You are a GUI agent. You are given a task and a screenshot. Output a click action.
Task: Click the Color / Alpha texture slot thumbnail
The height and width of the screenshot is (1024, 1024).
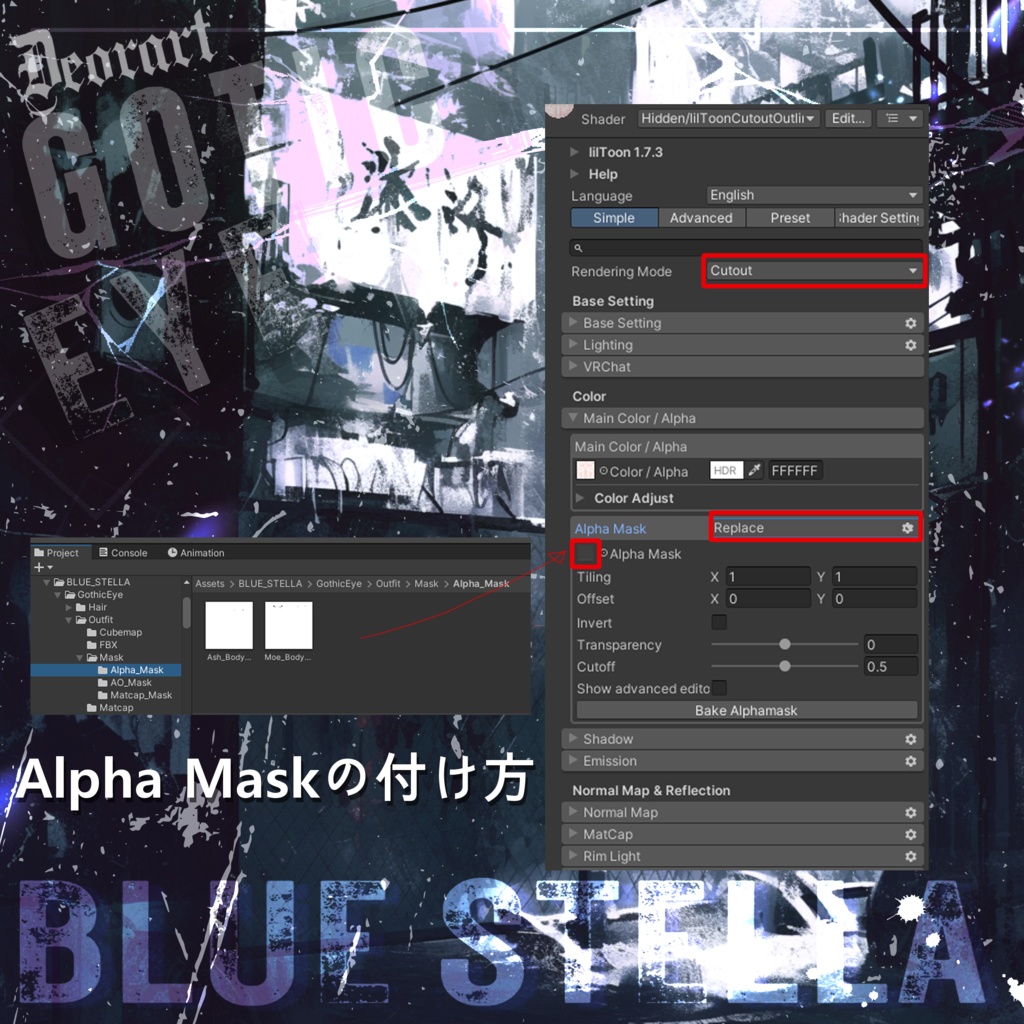click(x=585, y=470)
